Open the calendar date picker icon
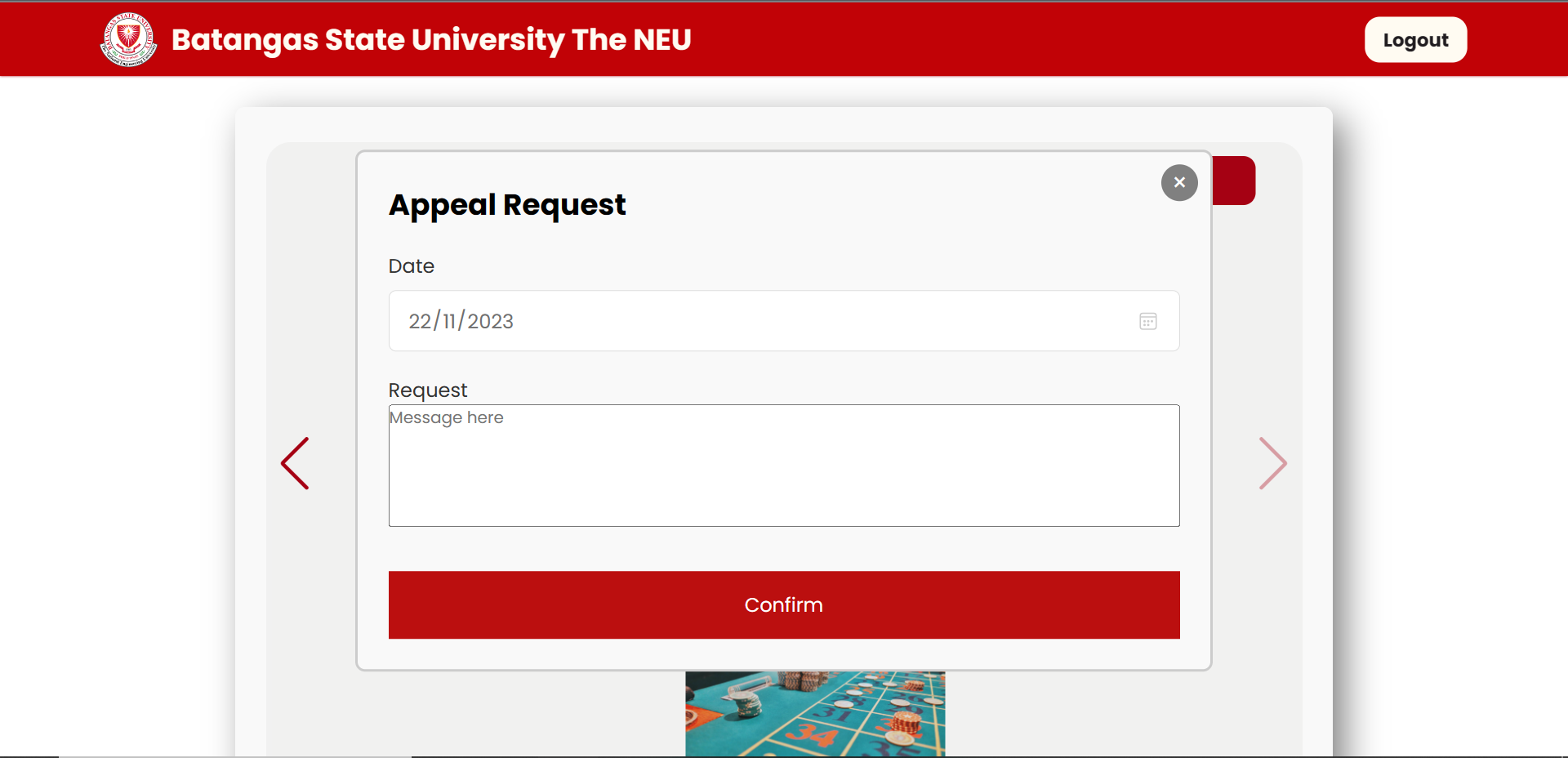This screenshot has width=1568, height=758. pos(1147,321)
